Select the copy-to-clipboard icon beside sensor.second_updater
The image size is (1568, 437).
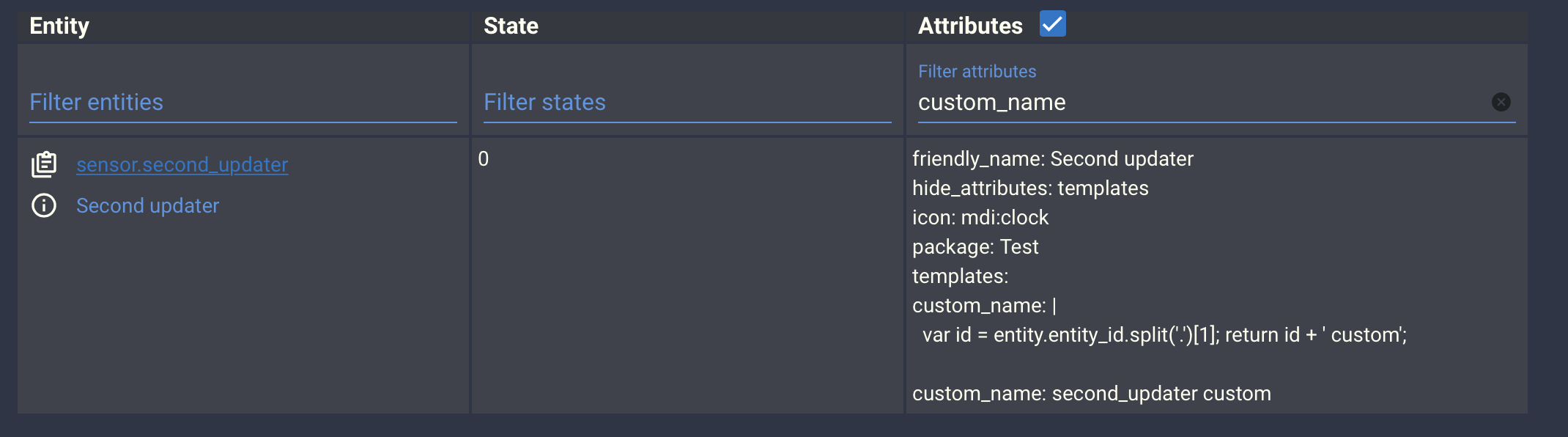44,164
